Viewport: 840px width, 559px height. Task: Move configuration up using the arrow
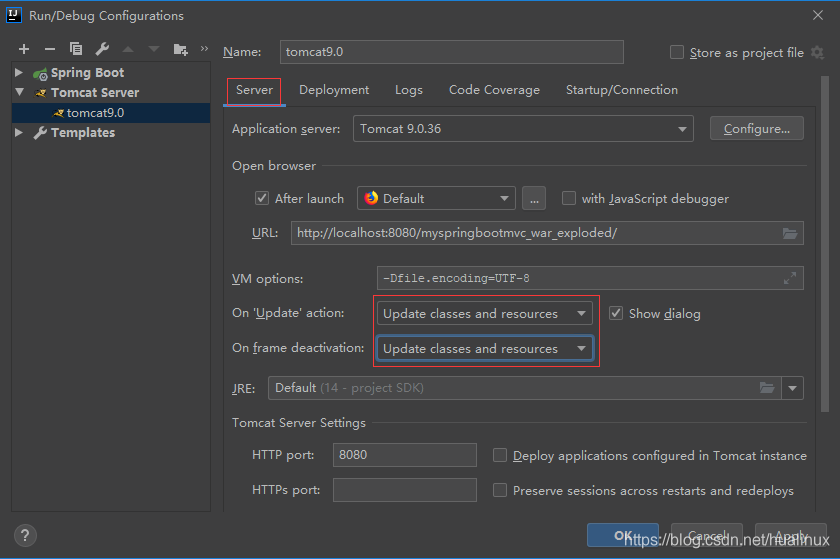pyautogui.click(x=128, y=49)
